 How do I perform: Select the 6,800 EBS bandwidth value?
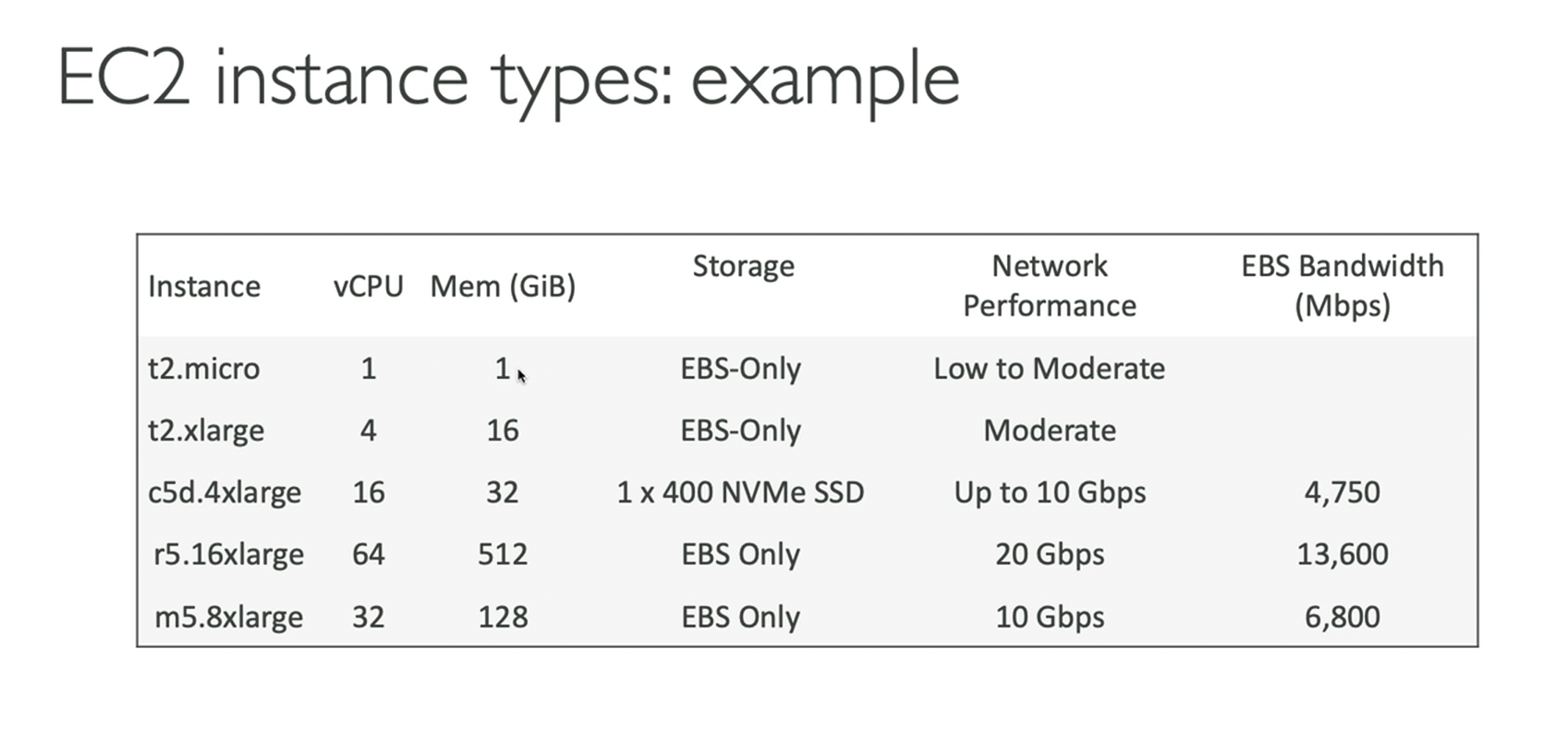click(x=1342, y=617)
